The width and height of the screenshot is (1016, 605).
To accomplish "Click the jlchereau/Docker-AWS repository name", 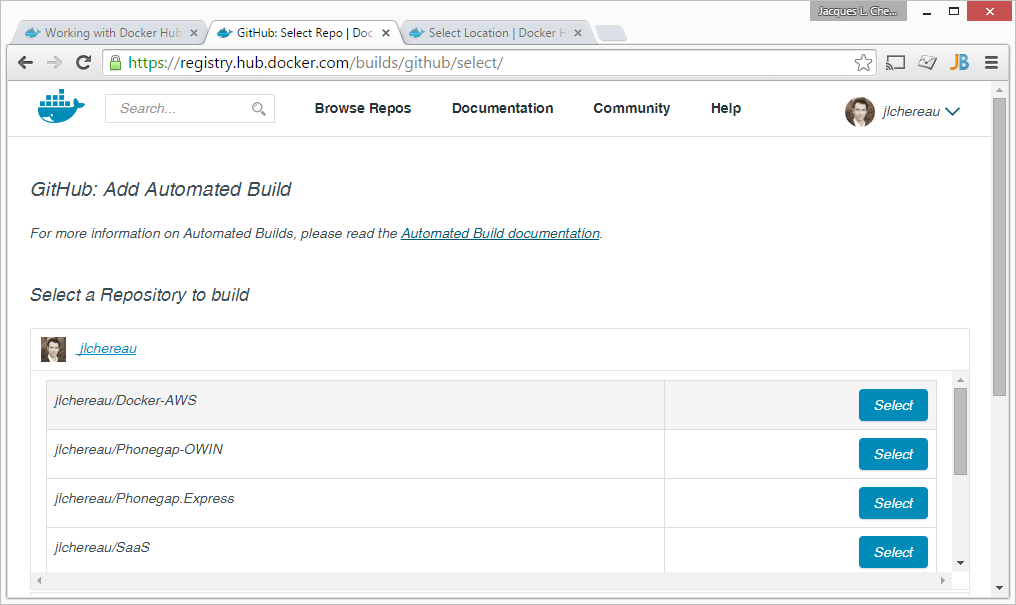I will click(x=126, y=400).
